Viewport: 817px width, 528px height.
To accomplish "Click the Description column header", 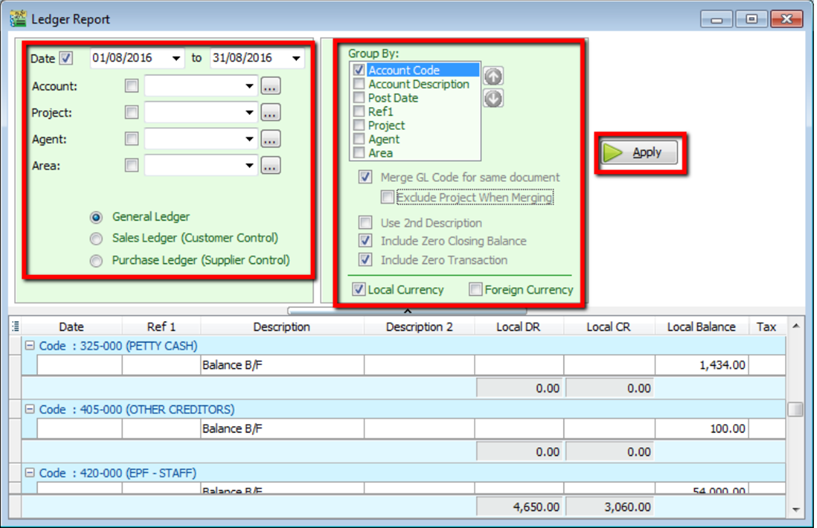I will 281,327.
